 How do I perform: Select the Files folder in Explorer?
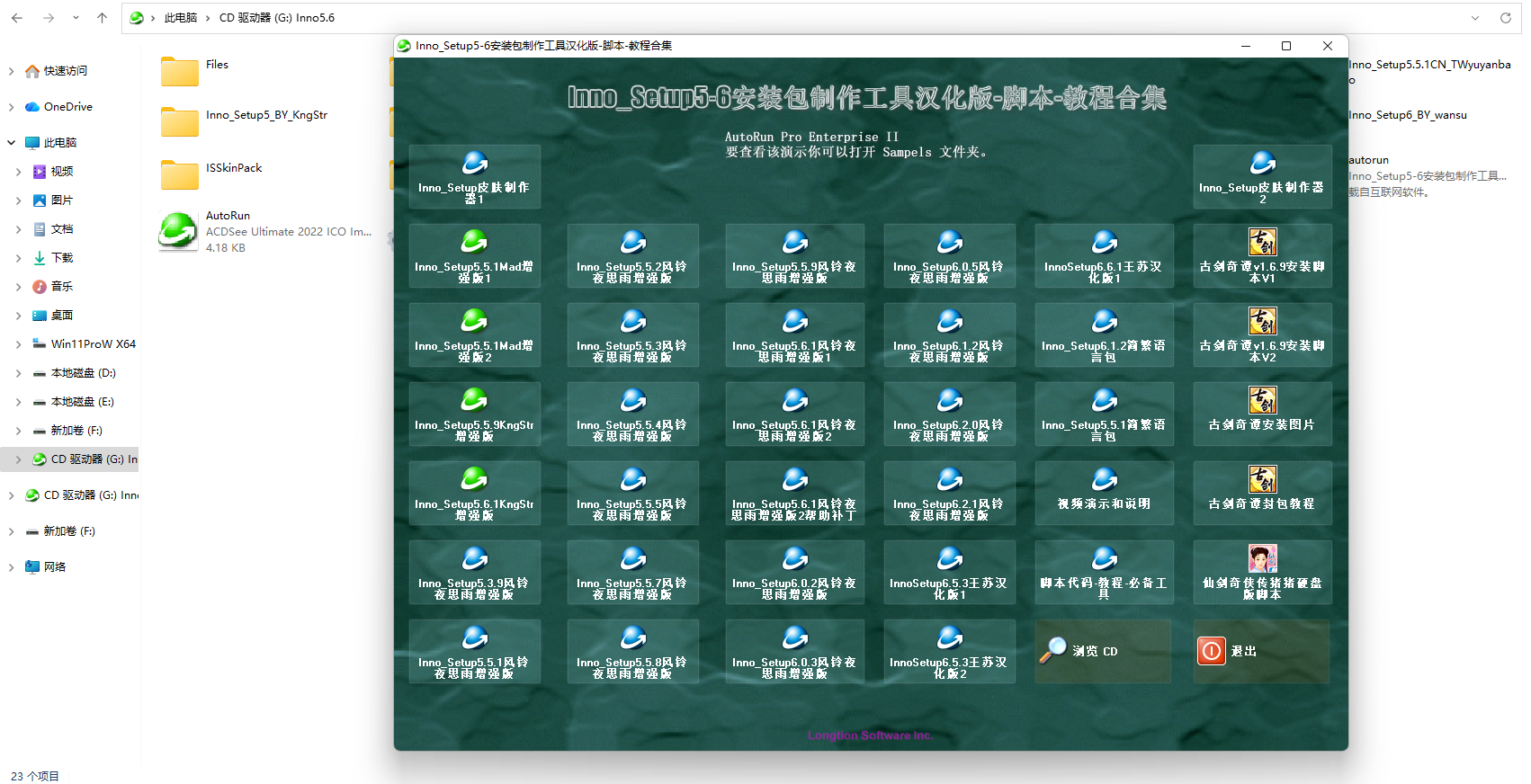tap(195, 70)
